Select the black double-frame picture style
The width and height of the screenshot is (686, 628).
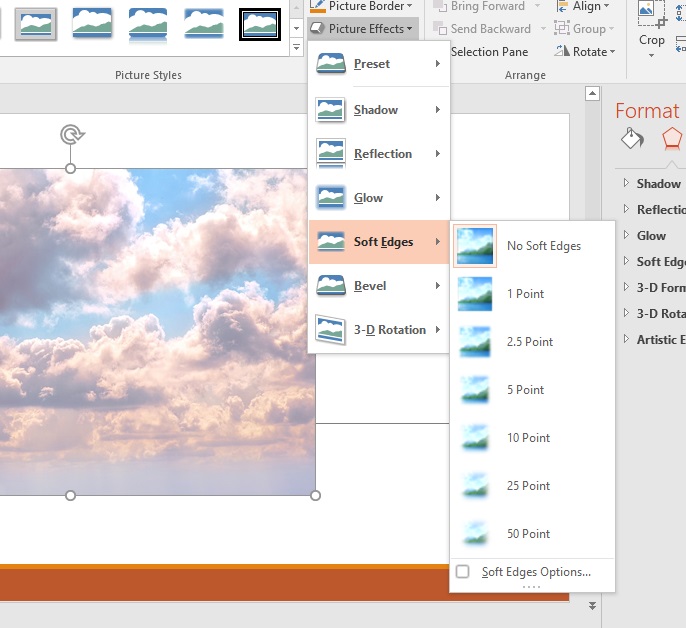coord(260,24)
